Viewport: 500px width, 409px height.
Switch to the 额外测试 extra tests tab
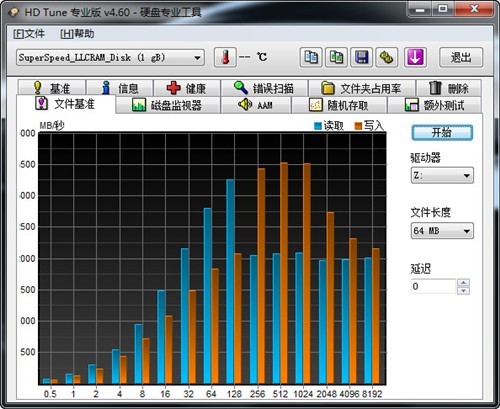[x=434, y=105]
